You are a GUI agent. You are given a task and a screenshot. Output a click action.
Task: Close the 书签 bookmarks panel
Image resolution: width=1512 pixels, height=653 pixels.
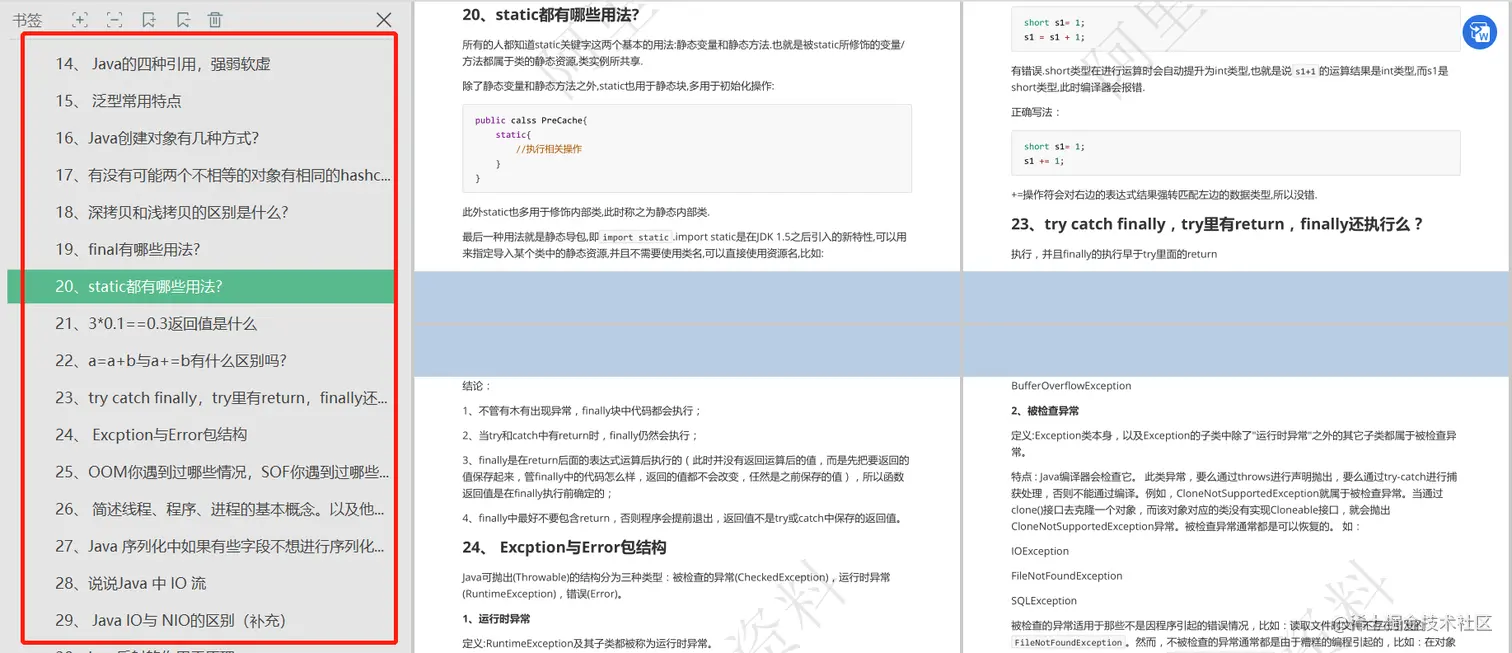(x=384, y=19)
